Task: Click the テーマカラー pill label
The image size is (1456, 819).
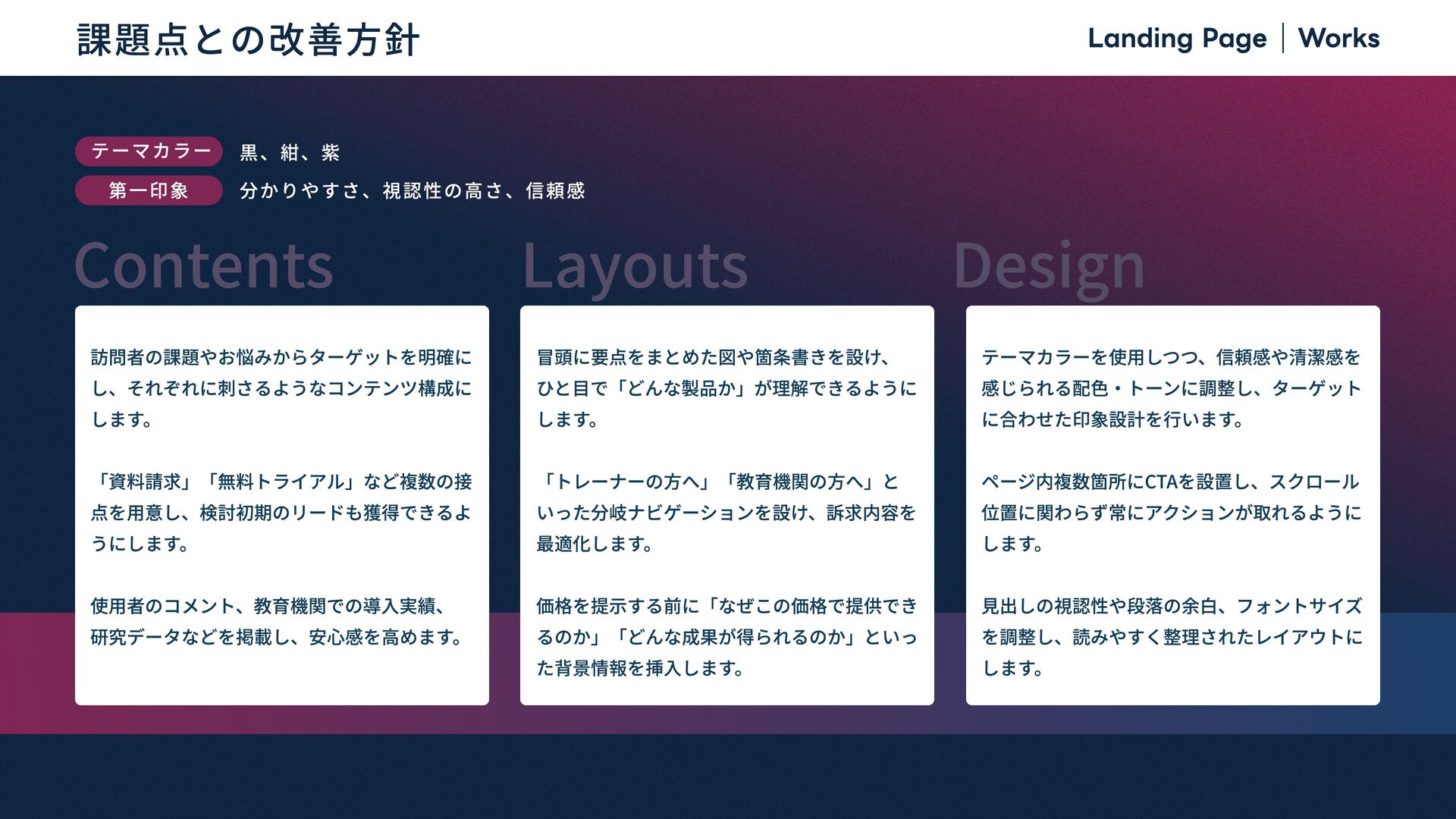Action: [x=149, y=152]
